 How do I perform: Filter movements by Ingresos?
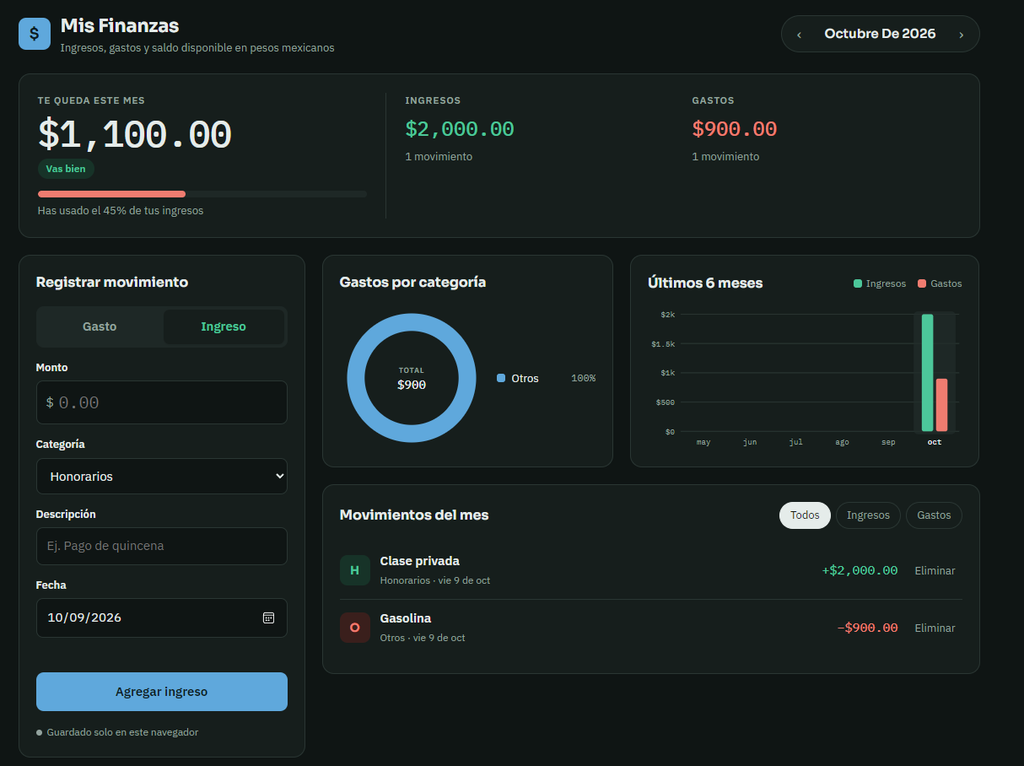tap(868, 515)
